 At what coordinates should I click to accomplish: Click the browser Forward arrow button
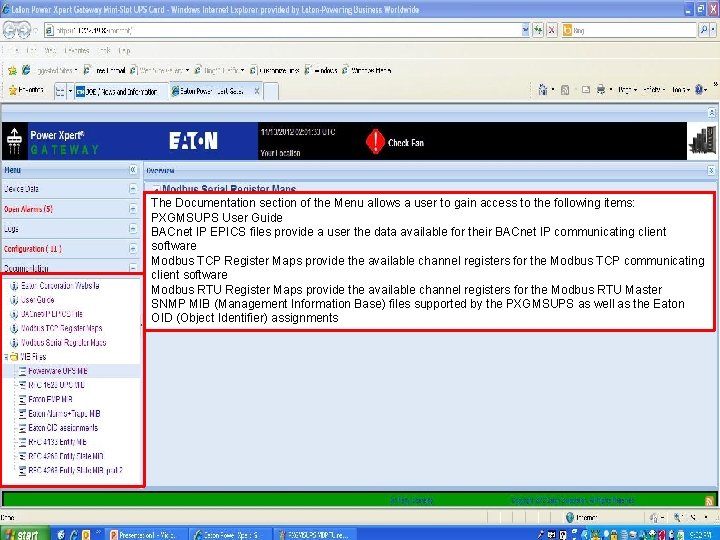coord(24,31)
